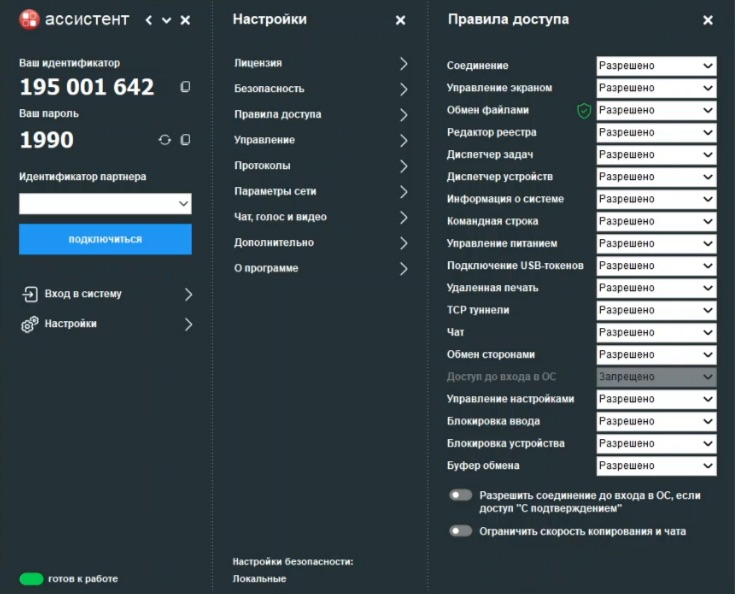Open the Управление настройками dropdown

click(656, 399)
